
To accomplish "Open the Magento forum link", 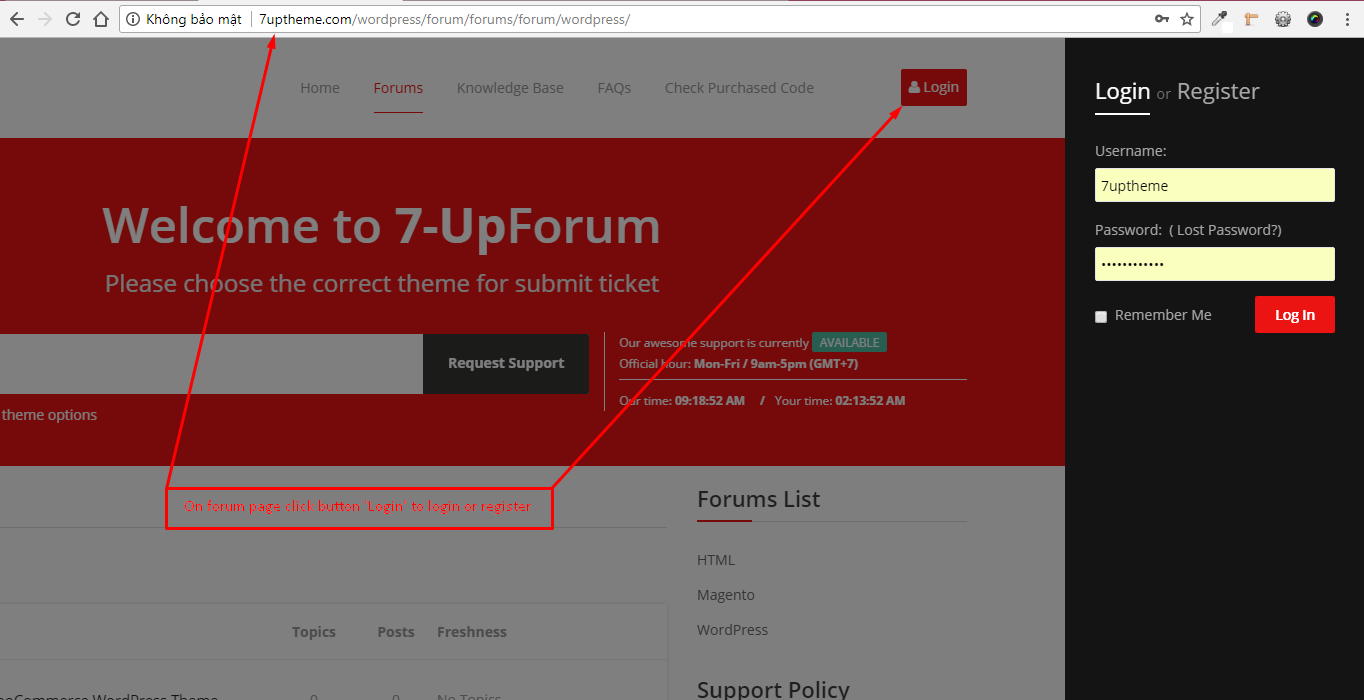I will point(726,595).
